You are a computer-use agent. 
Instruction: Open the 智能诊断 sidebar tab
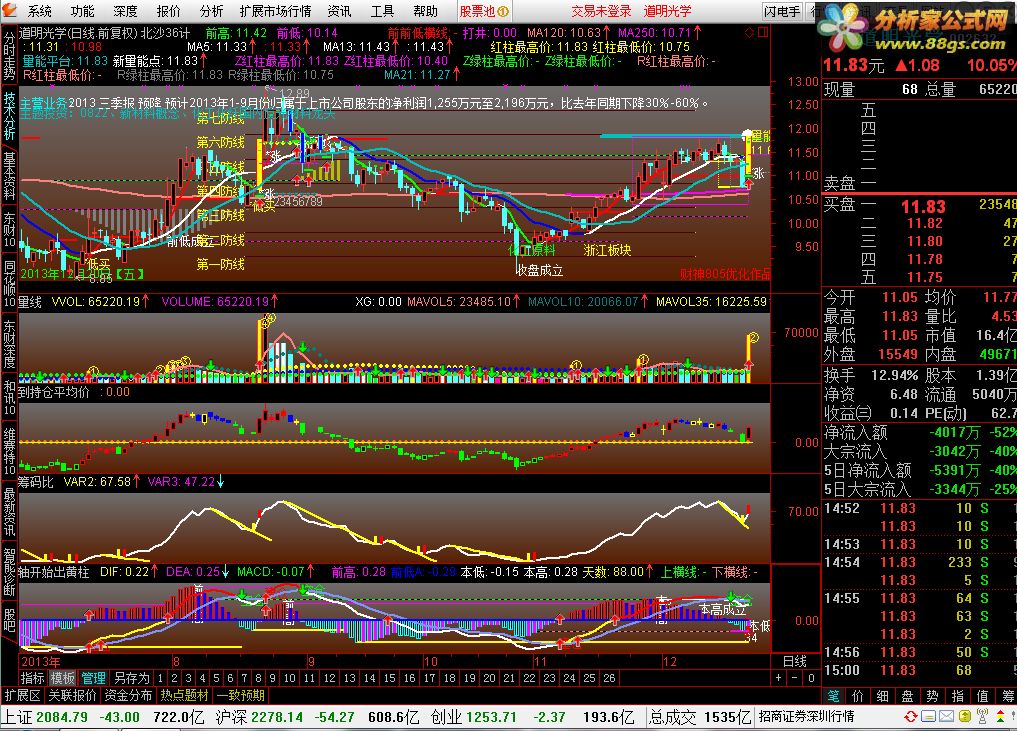[x=9, y=571]
